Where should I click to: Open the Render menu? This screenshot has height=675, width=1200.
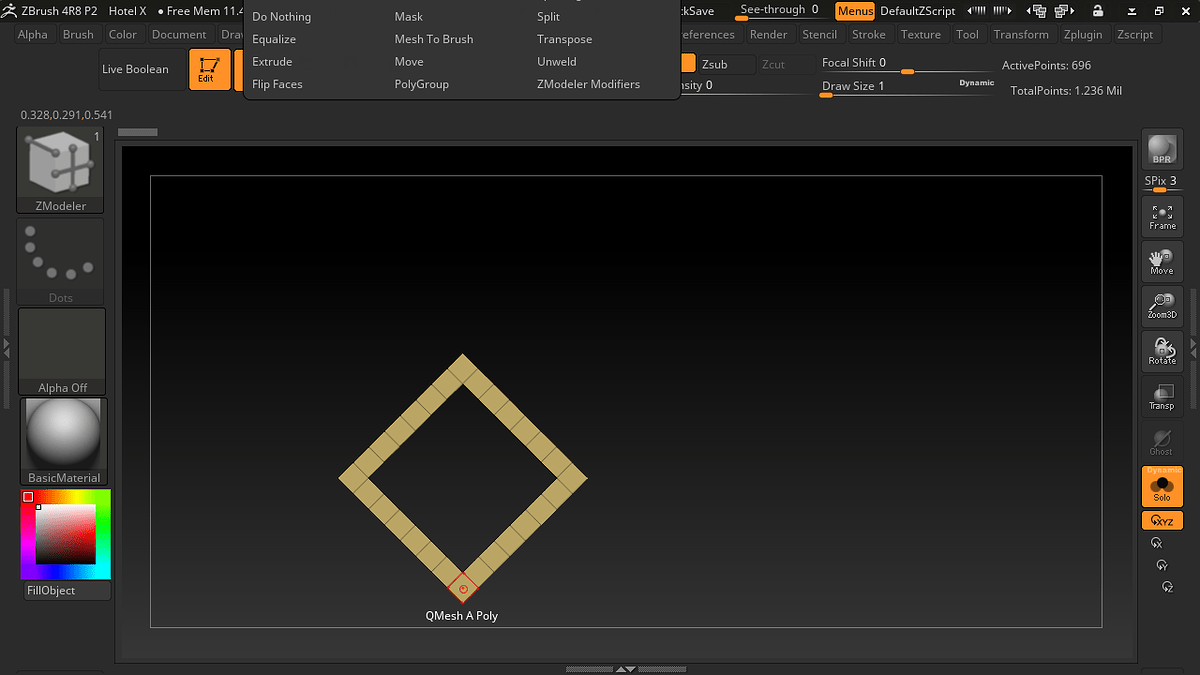769,34
